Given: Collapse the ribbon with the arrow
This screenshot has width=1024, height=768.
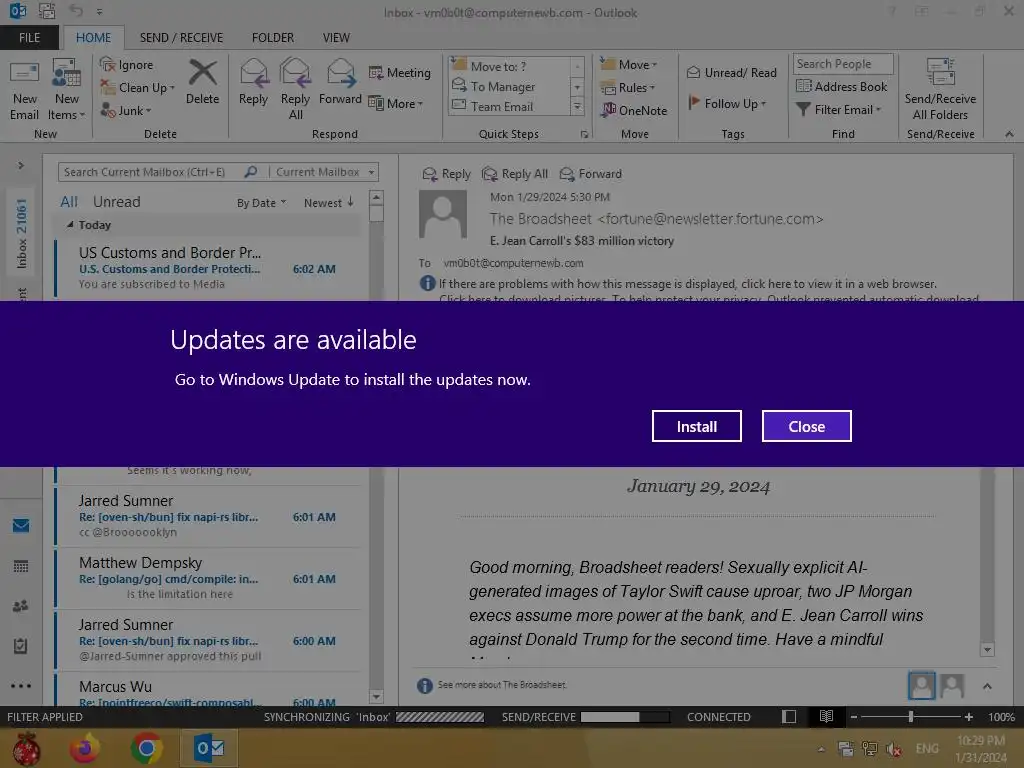Looking at the screenshot, I should (1010, 134).
